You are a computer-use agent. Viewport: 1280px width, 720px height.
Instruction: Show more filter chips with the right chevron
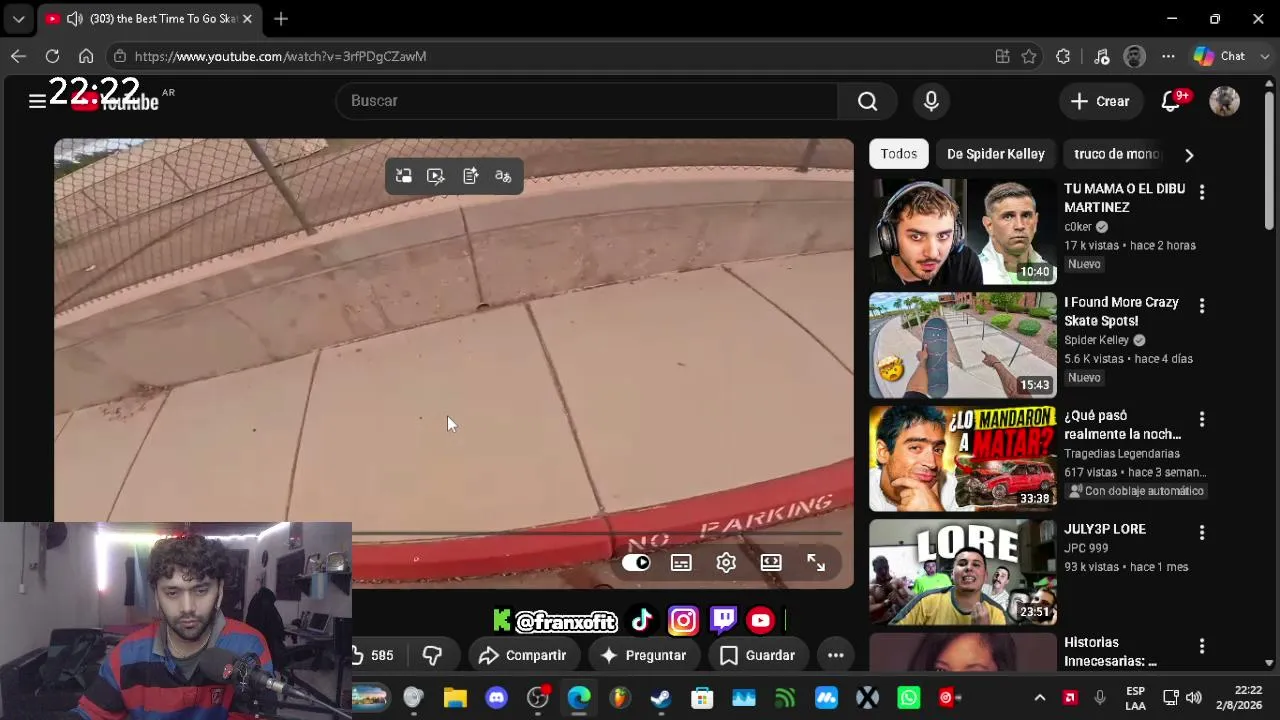(1189, 155)
